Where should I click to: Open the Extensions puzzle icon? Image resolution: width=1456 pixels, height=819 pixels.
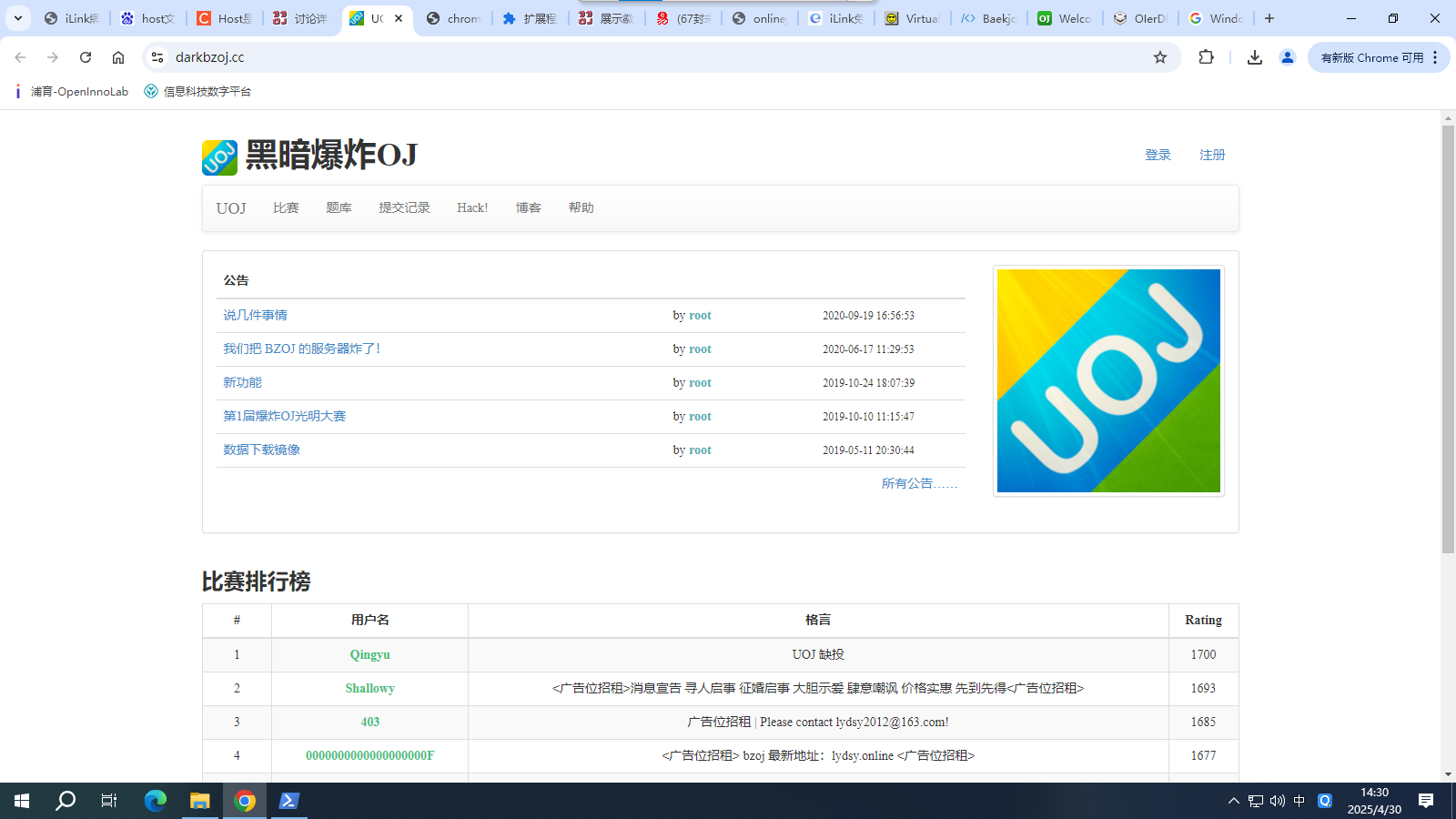[1206, 57]
